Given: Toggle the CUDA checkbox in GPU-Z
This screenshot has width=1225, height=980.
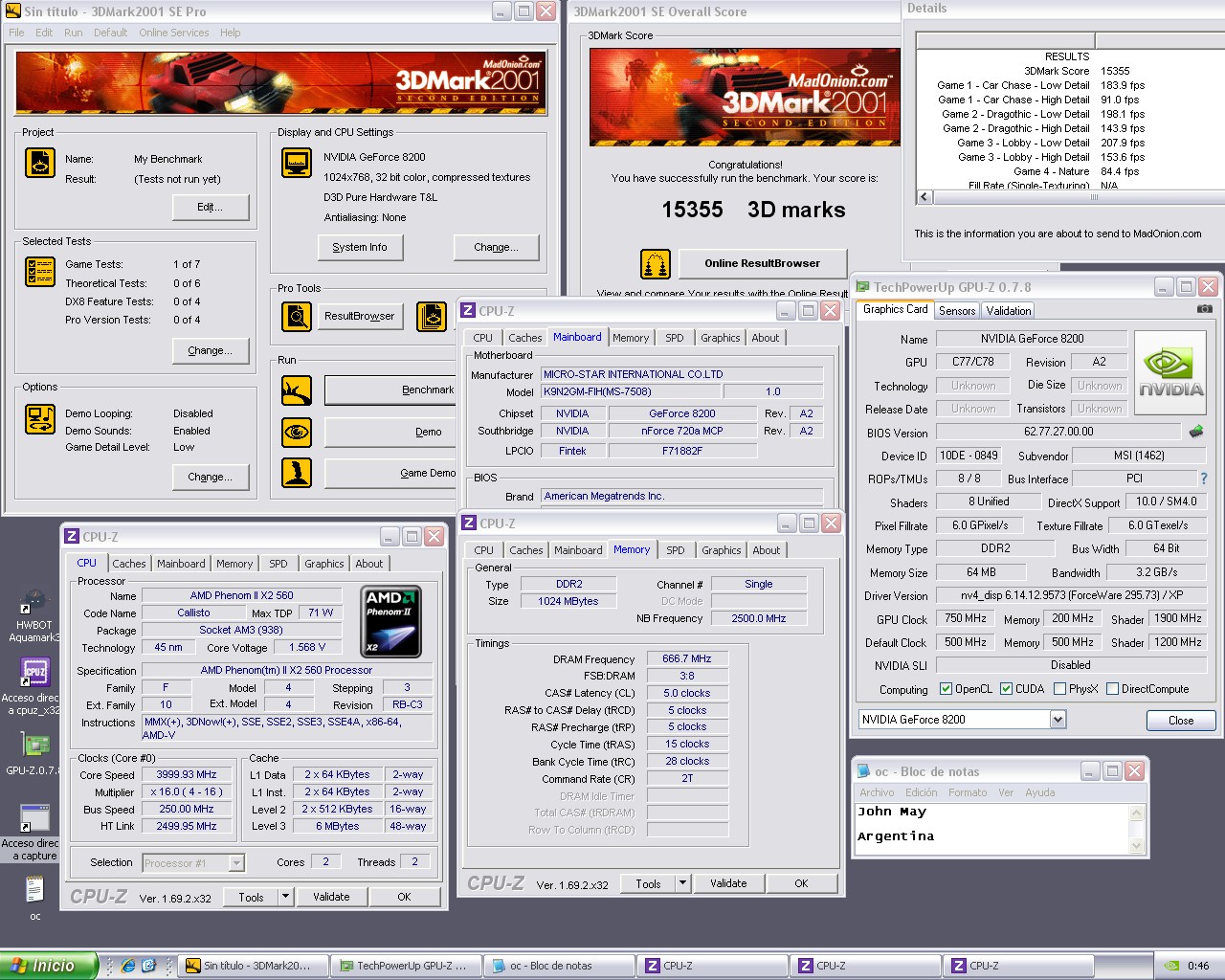Looking at the screenshot, I should 1006,689.
